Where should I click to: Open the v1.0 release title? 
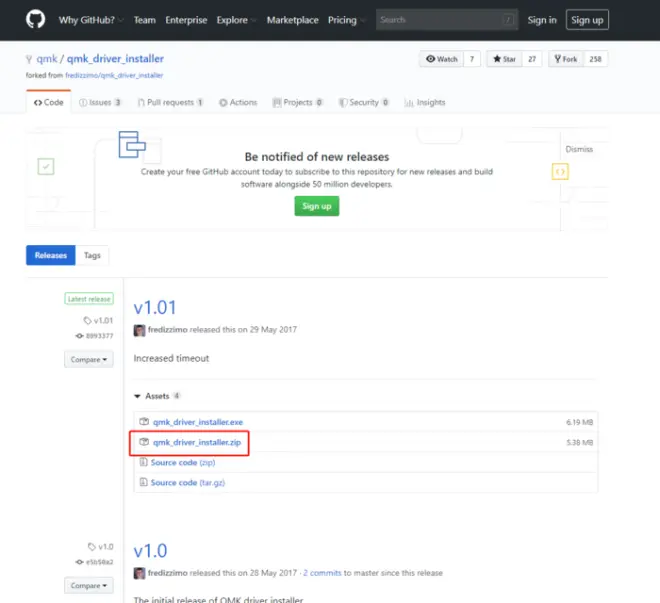[x=150, y=550]
